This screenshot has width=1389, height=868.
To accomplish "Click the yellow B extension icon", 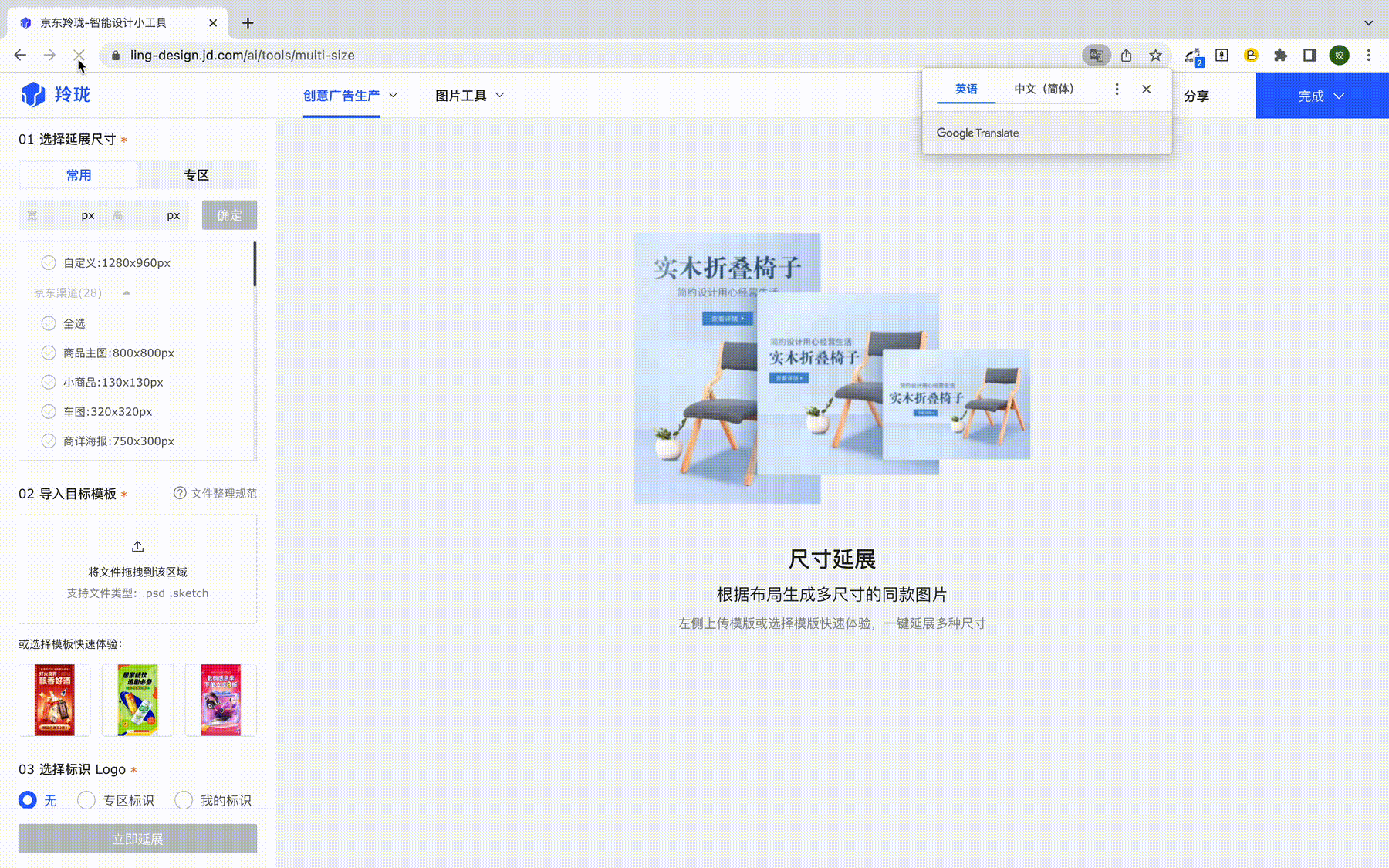I will point(1251,55).
